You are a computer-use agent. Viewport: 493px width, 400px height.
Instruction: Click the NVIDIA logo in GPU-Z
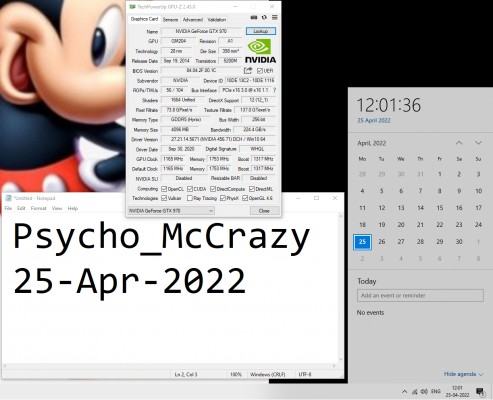click(x=260, y=51)
